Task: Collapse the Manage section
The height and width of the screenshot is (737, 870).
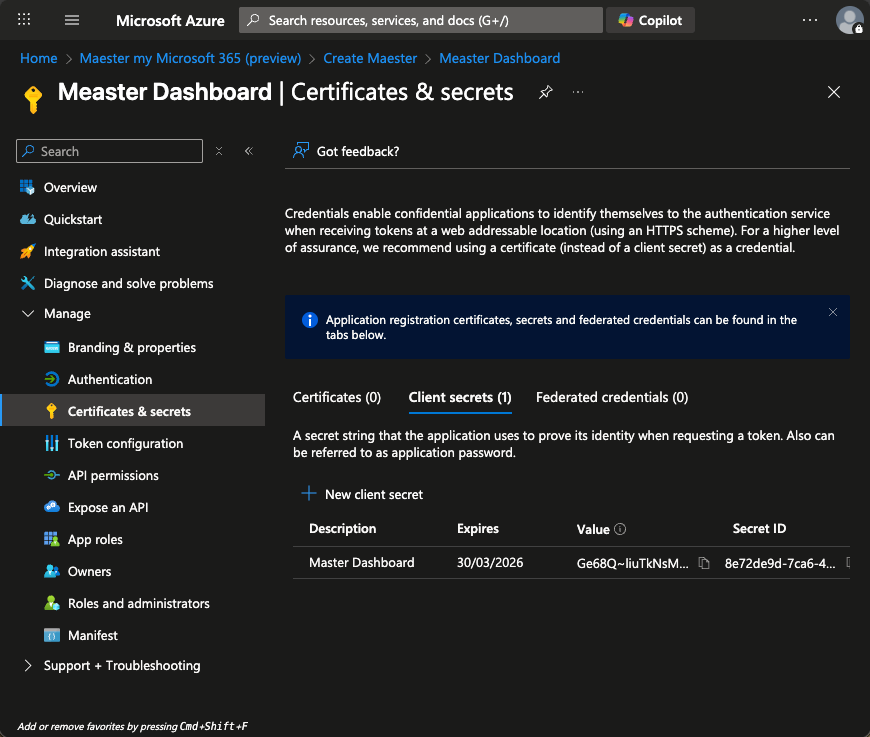Action: [27, 314]
